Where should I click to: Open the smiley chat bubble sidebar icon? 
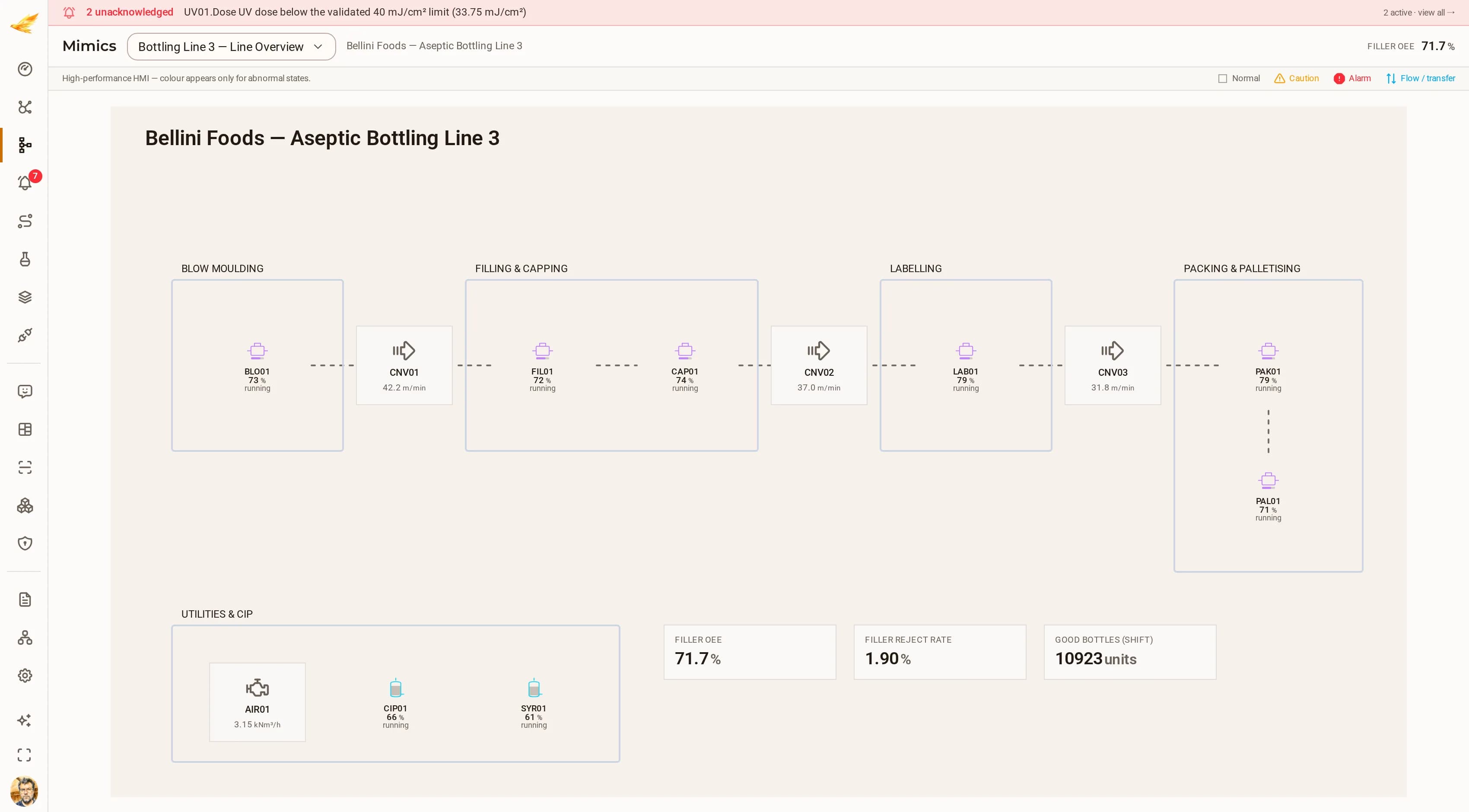[25, 391]
